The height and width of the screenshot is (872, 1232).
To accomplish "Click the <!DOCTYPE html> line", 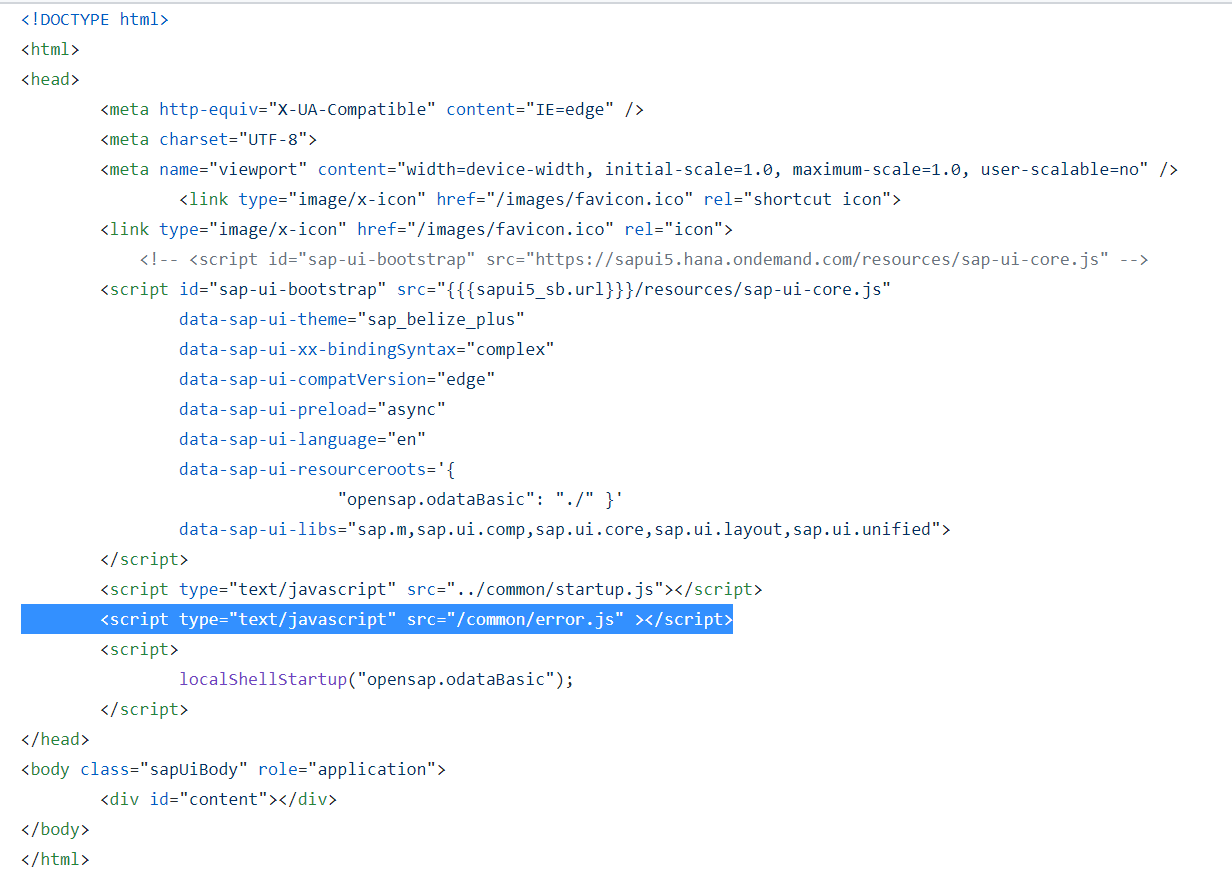I will point(95,19).
